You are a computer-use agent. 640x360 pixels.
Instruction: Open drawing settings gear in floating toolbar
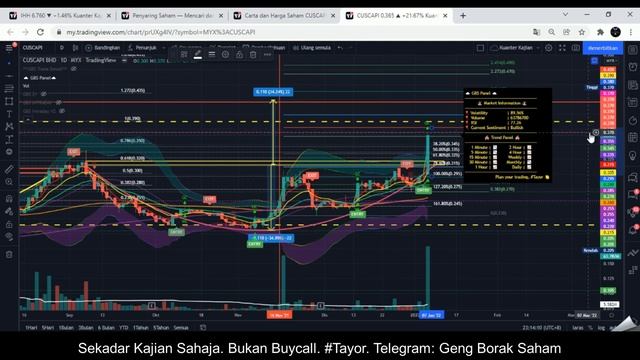point(225,54)
